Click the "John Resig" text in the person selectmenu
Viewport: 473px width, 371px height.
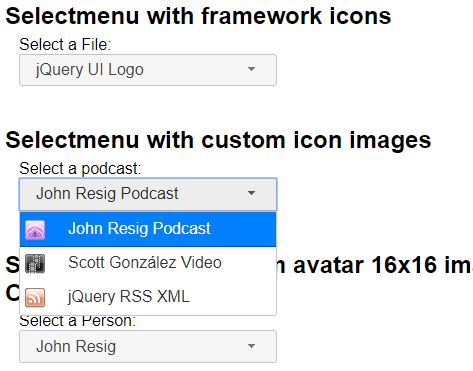click(x=76, y=346)
